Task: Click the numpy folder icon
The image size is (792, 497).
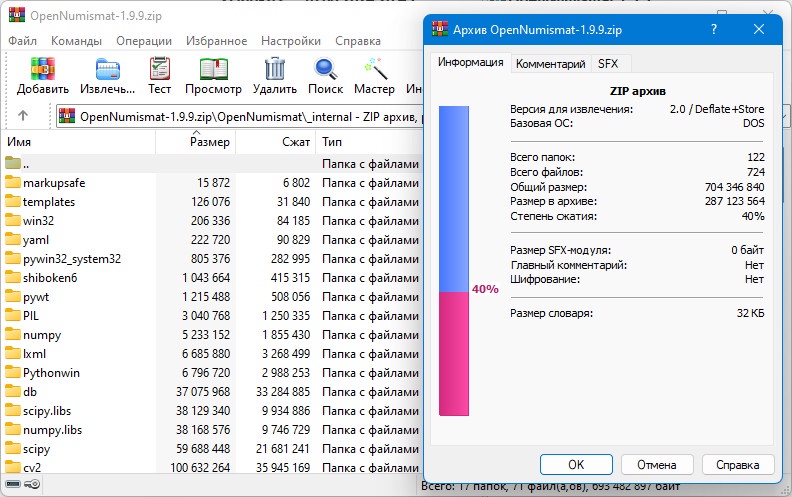Action: [13, 334]
